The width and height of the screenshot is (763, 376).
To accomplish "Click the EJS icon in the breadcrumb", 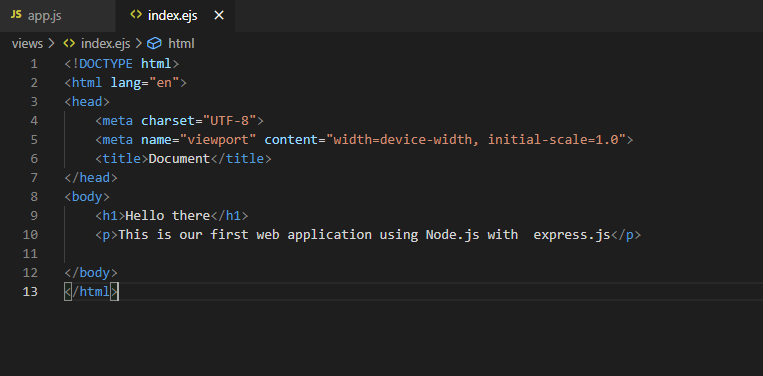I will tap(69, 44).
